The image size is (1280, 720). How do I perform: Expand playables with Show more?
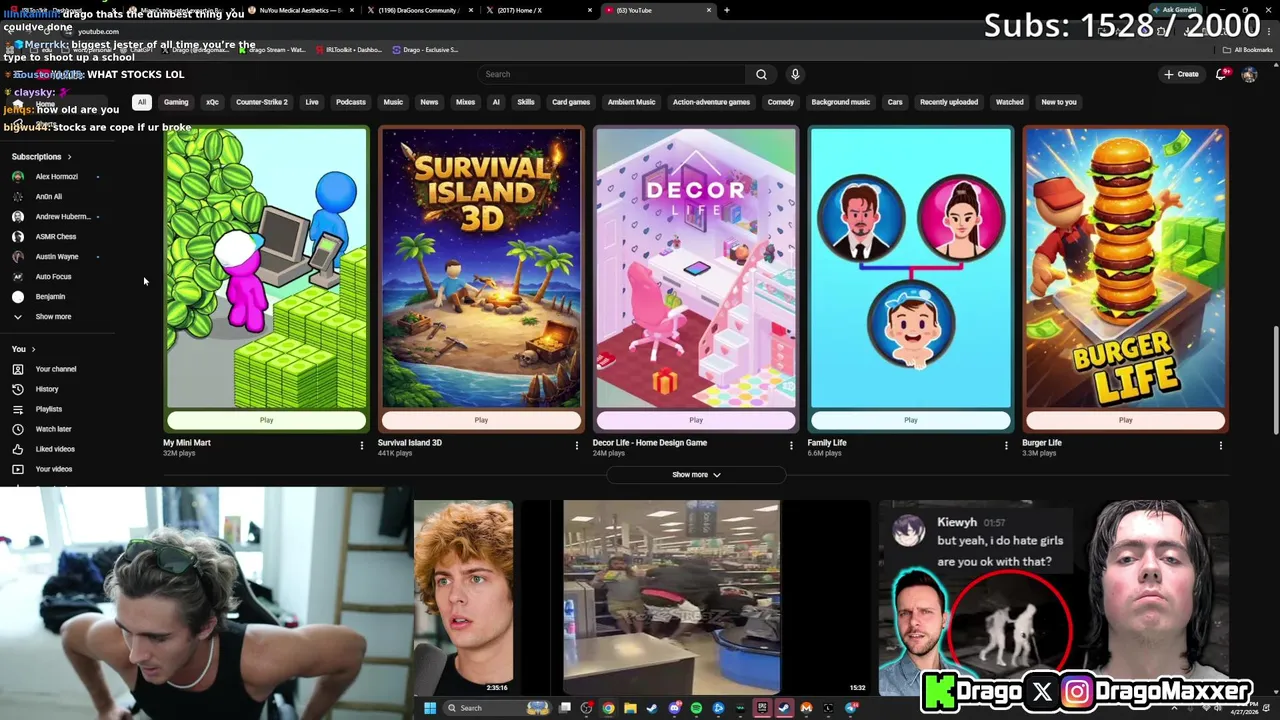point(696,475)
